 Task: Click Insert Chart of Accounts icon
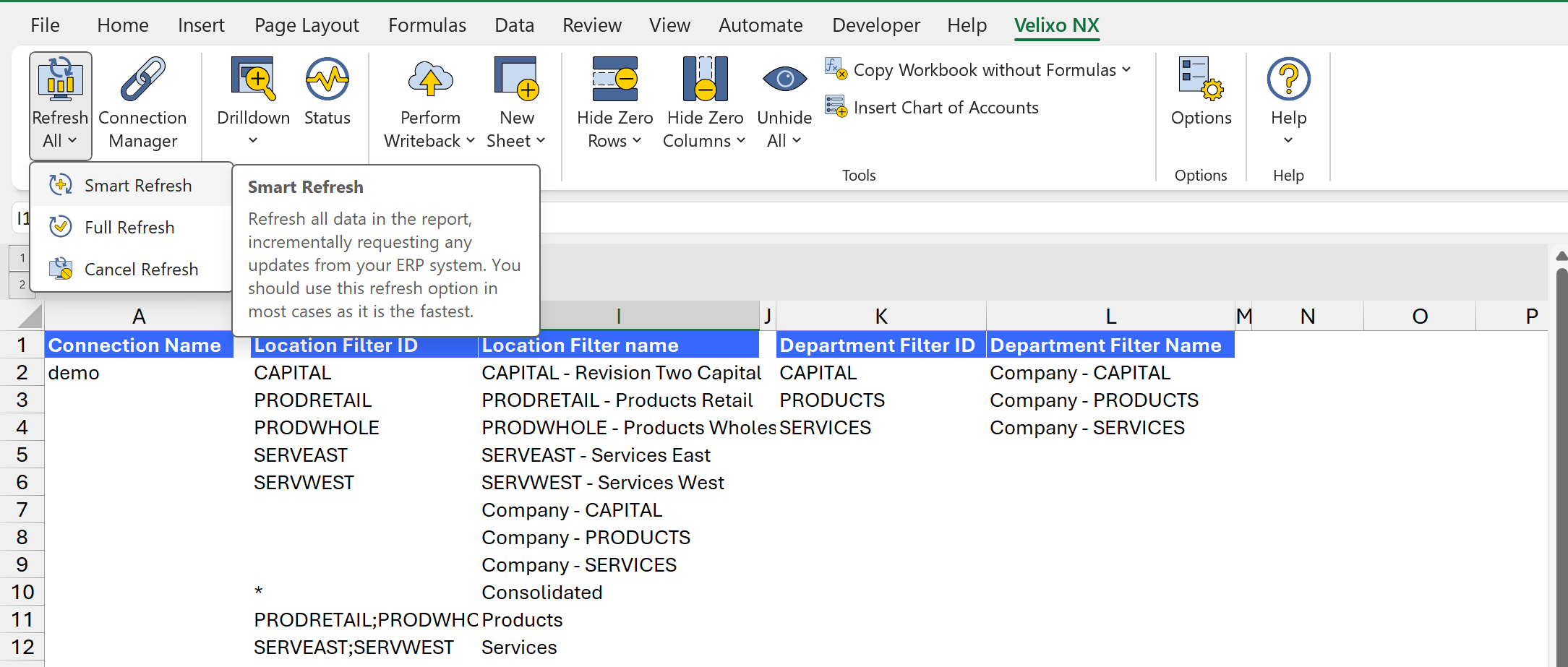click(836, 107)
